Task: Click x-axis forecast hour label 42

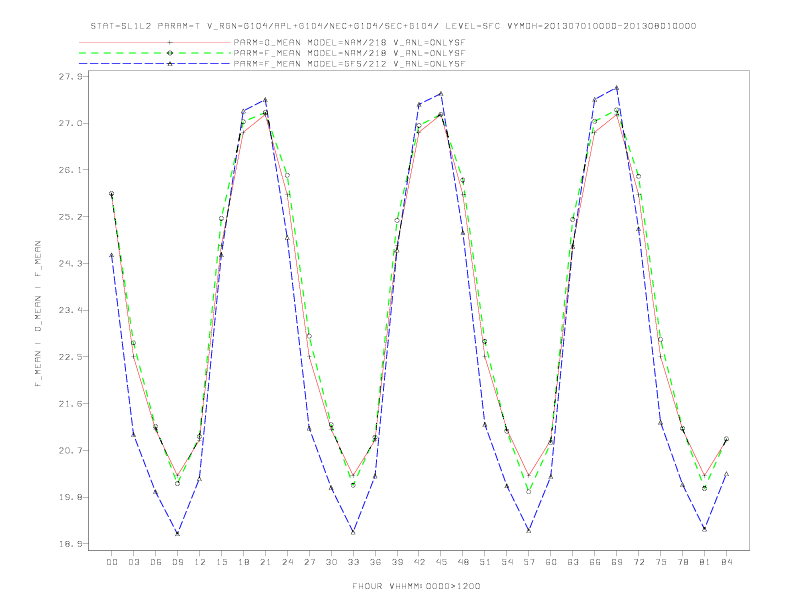Action: pos(419,562)
